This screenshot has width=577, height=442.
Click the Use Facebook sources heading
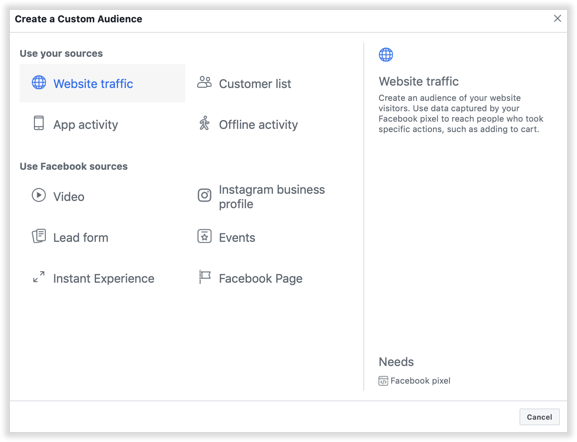(74, 166)
